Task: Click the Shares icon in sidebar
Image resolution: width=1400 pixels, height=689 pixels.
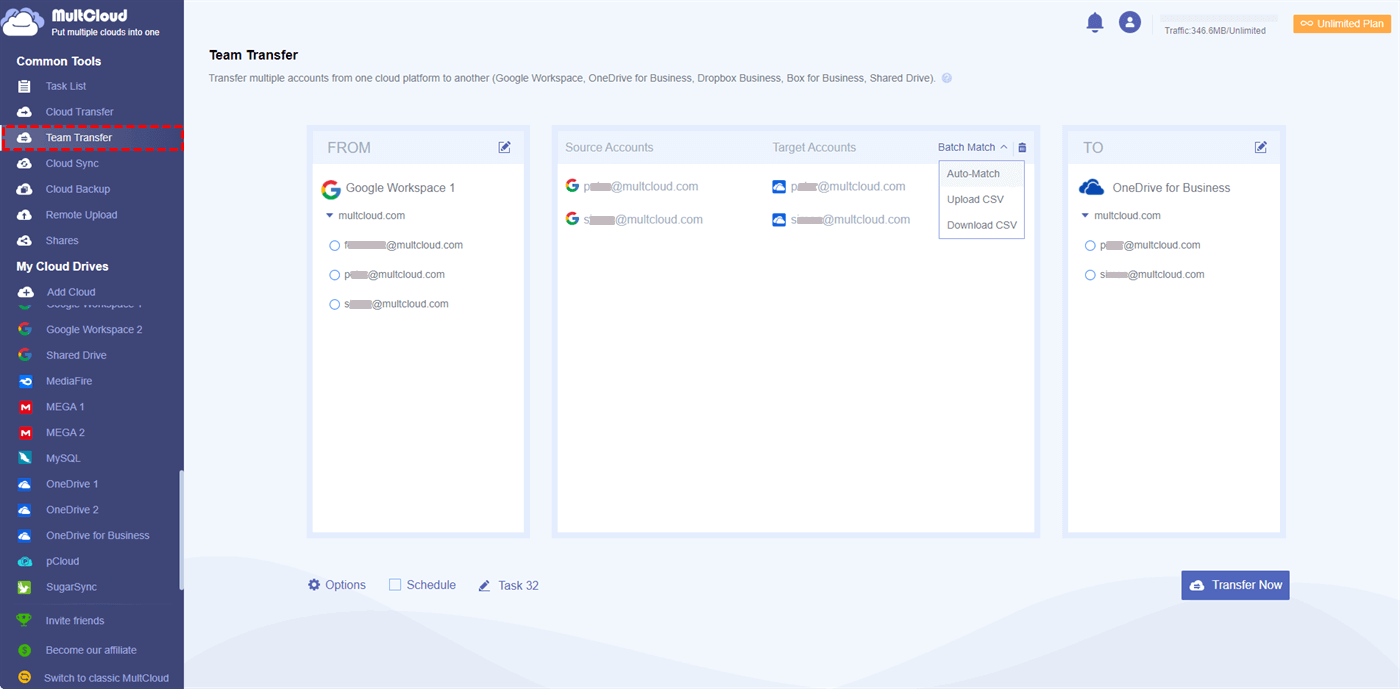Action: pyautogui.click(x=25, y=241)
